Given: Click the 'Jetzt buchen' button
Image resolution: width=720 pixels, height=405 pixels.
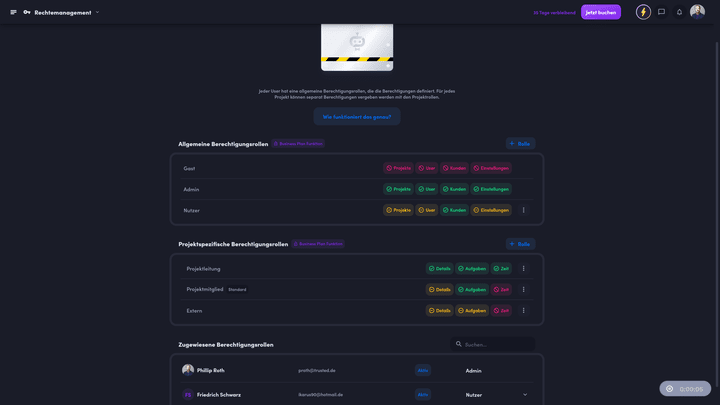Looking at the screenshot, I should tap(600, 12).
